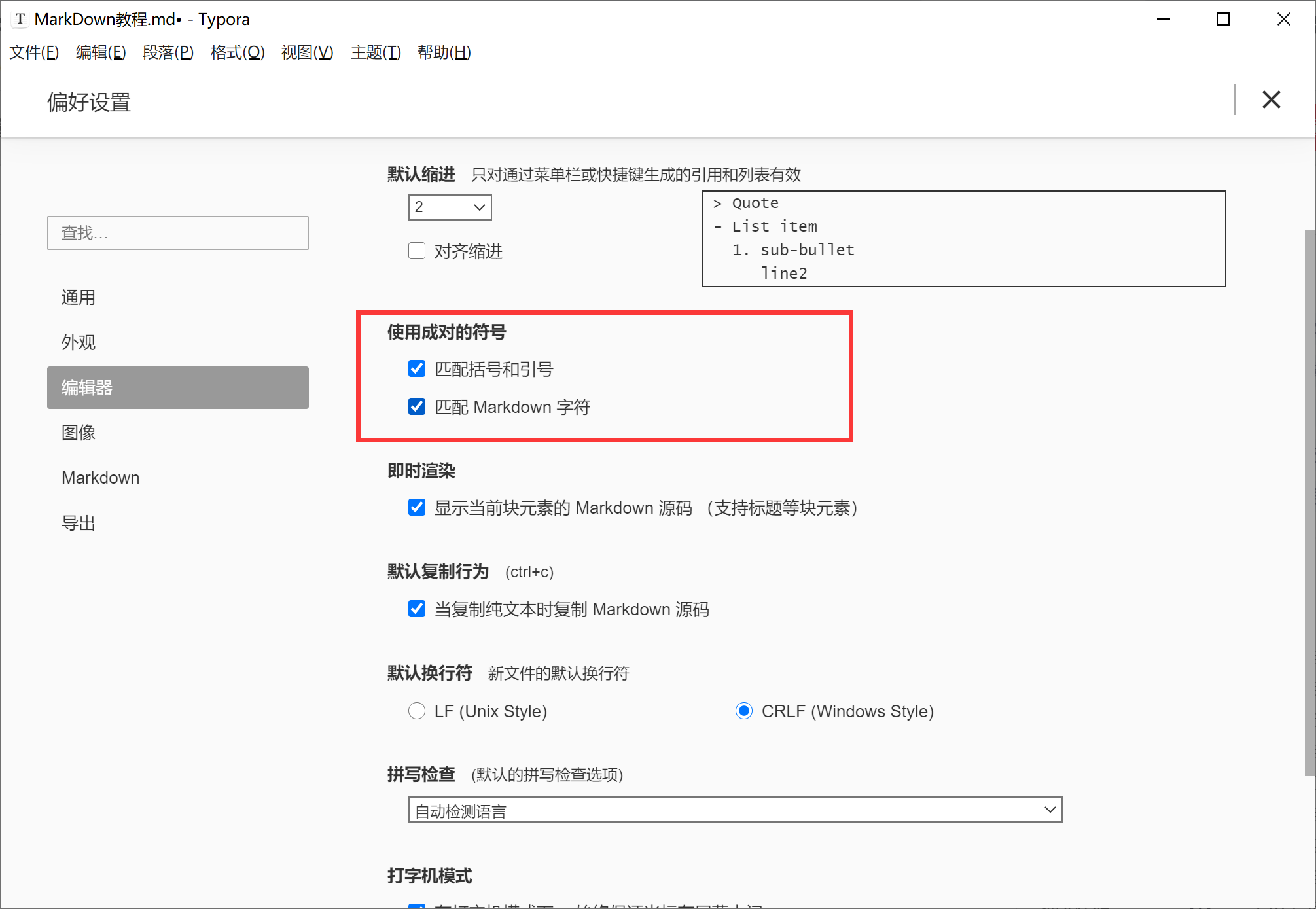This screenshot has height=909, width=1316.
Task: Open the 帮助(H) menu
Action: tap(444, 52)
